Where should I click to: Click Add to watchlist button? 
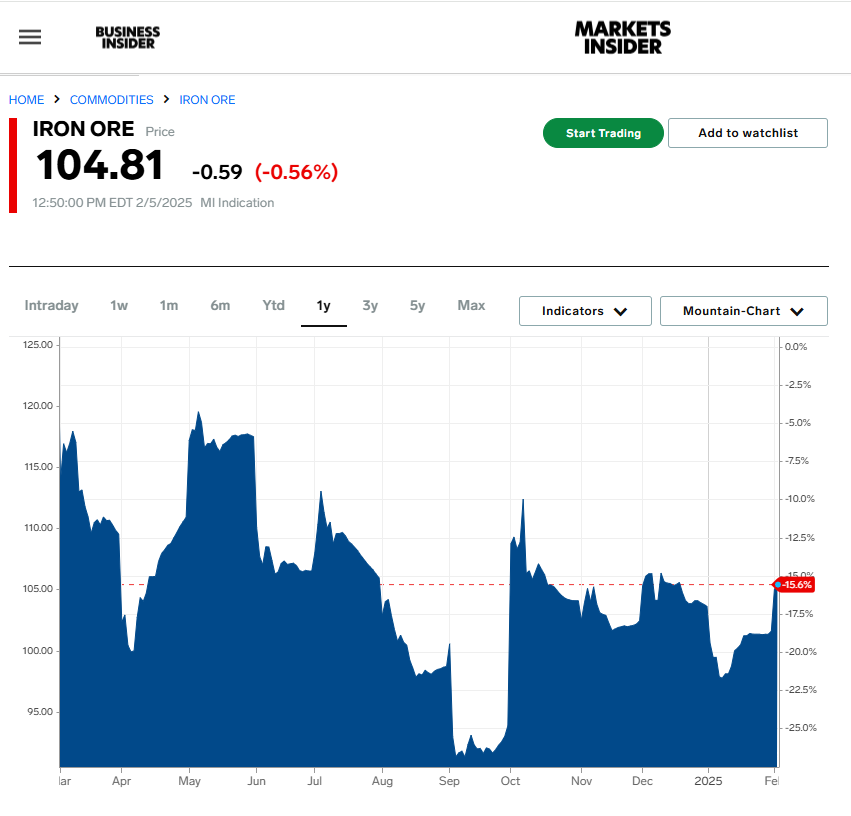pyautogui.click(x=747, y=133)
